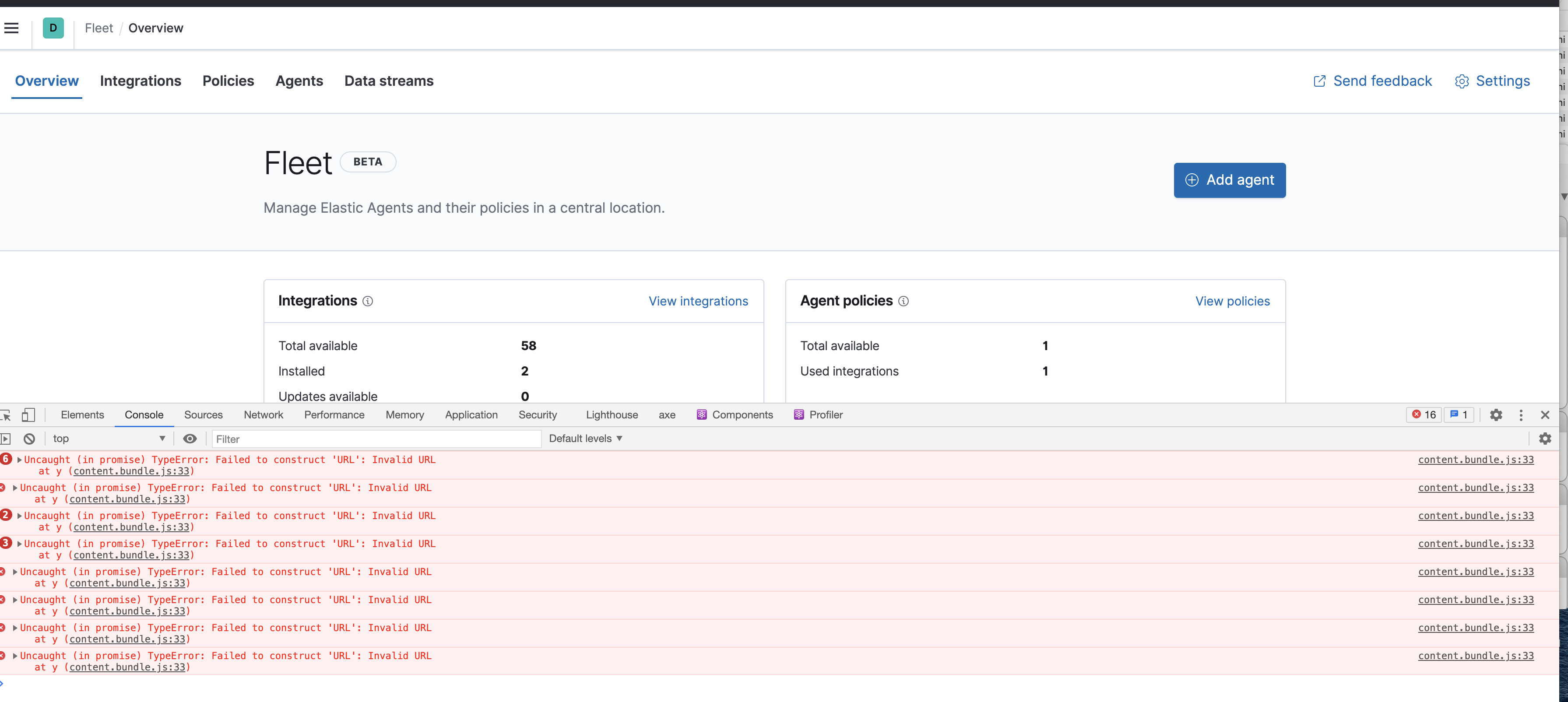The image size is (1568, 702).
Task: Click the View policies link
Action: (1232, 301)
